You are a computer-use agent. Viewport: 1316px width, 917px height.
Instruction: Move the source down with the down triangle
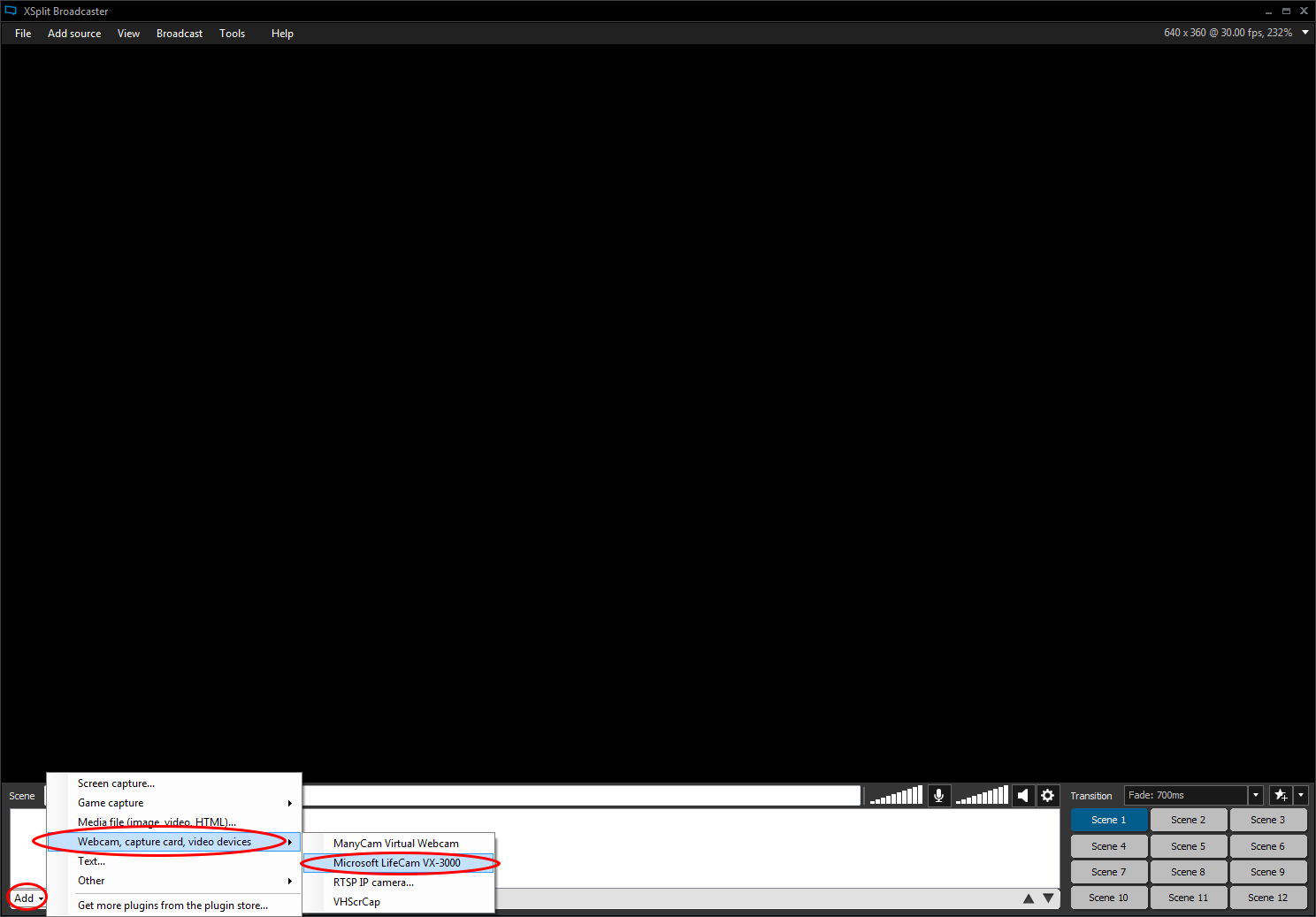(x=1048, y=898)
